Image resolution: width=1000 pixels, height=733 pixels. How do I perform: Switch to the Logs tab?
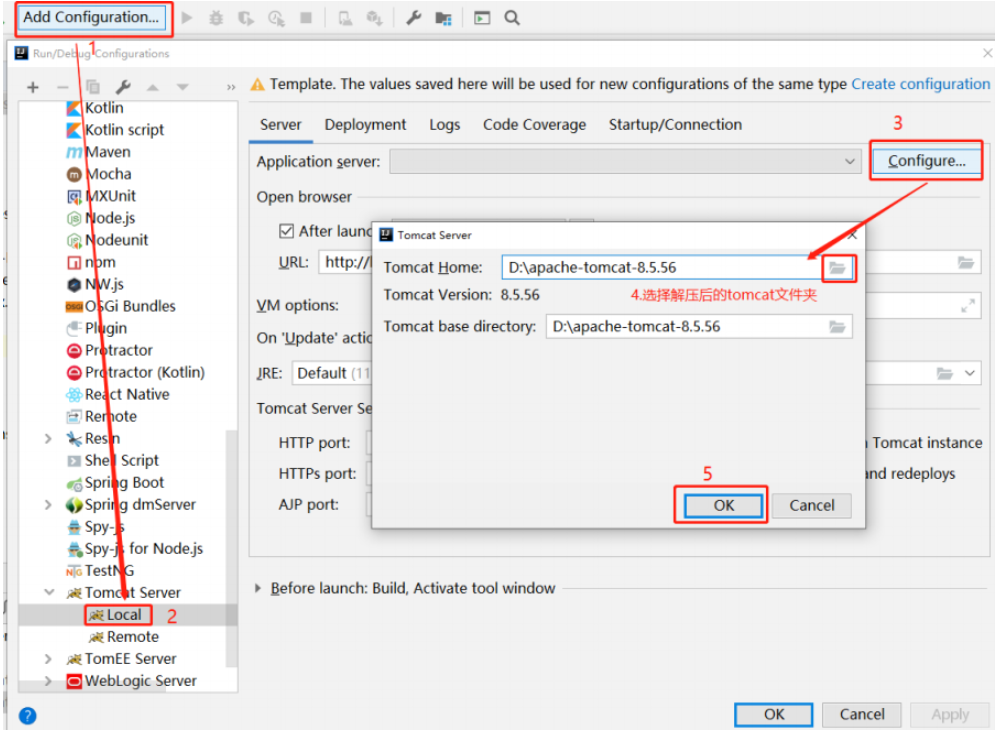coord(445,124)
